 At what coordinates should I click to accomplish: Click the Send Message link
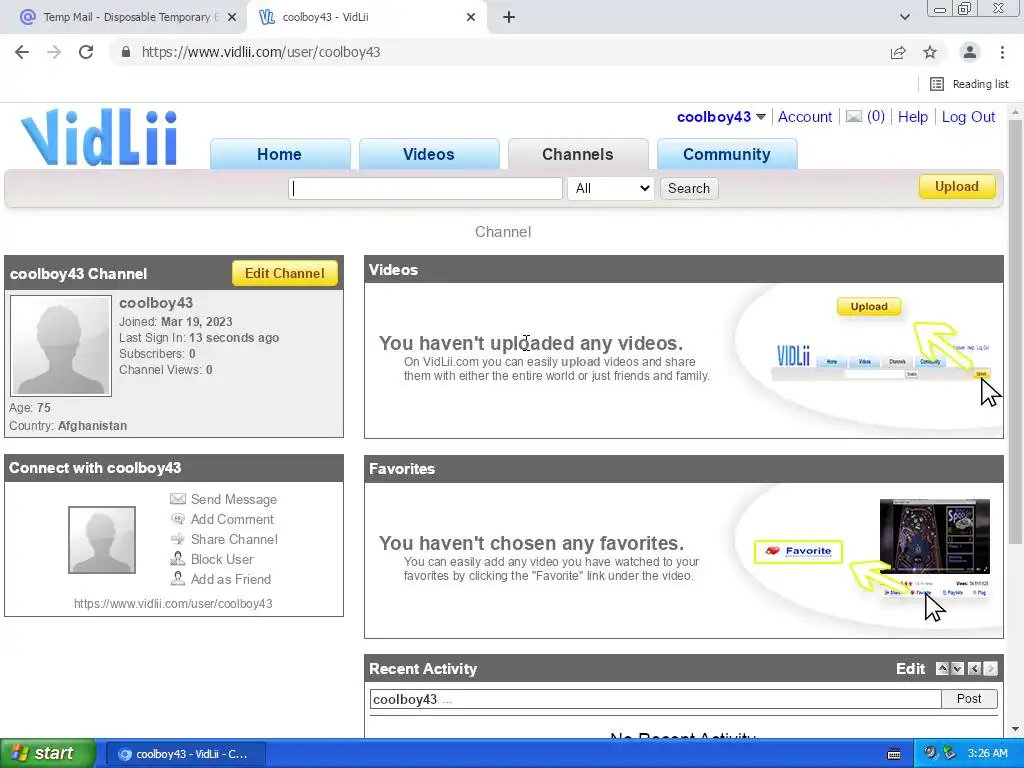234,499
